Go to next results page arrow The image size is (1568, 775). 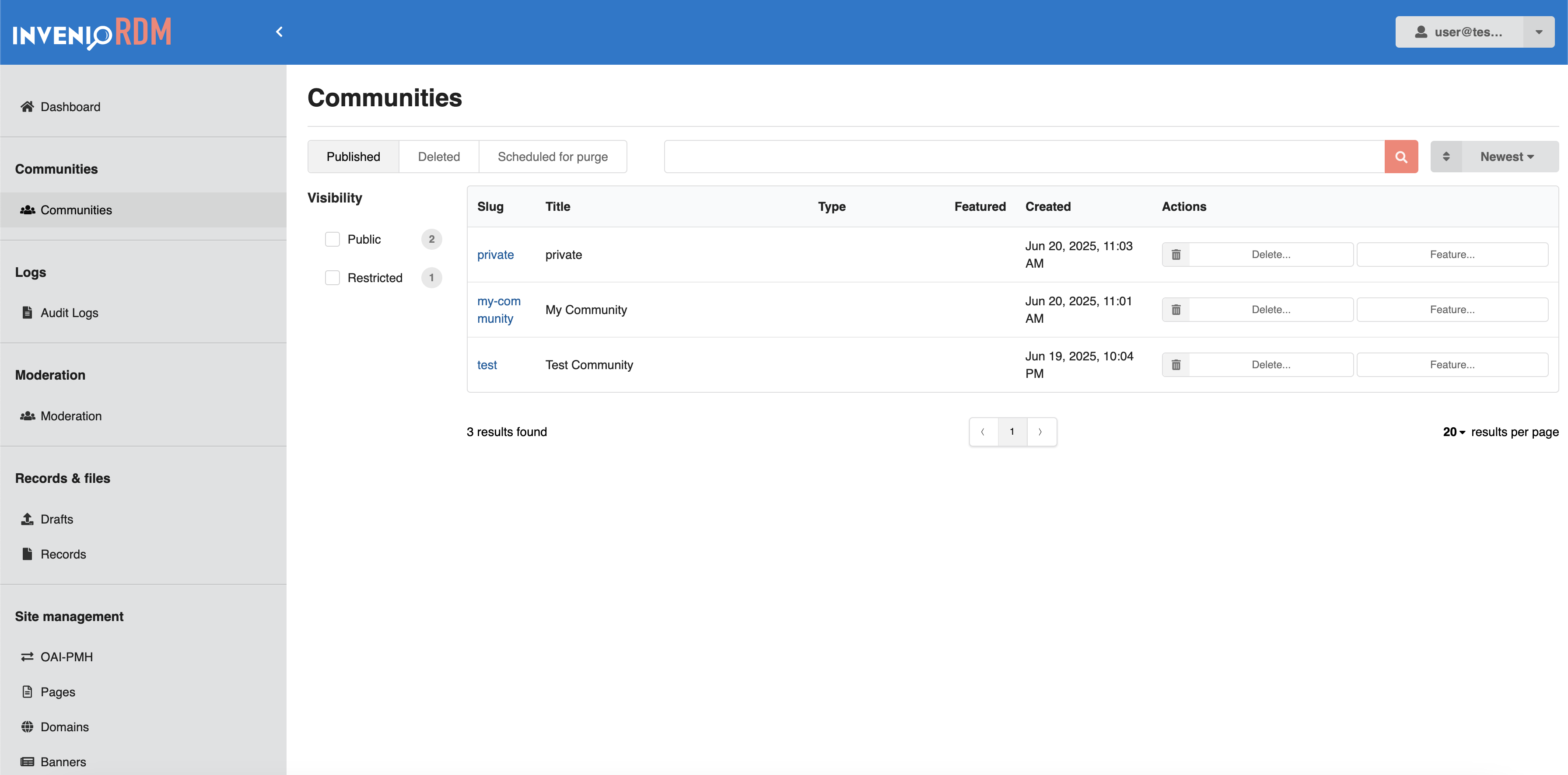1041,432
